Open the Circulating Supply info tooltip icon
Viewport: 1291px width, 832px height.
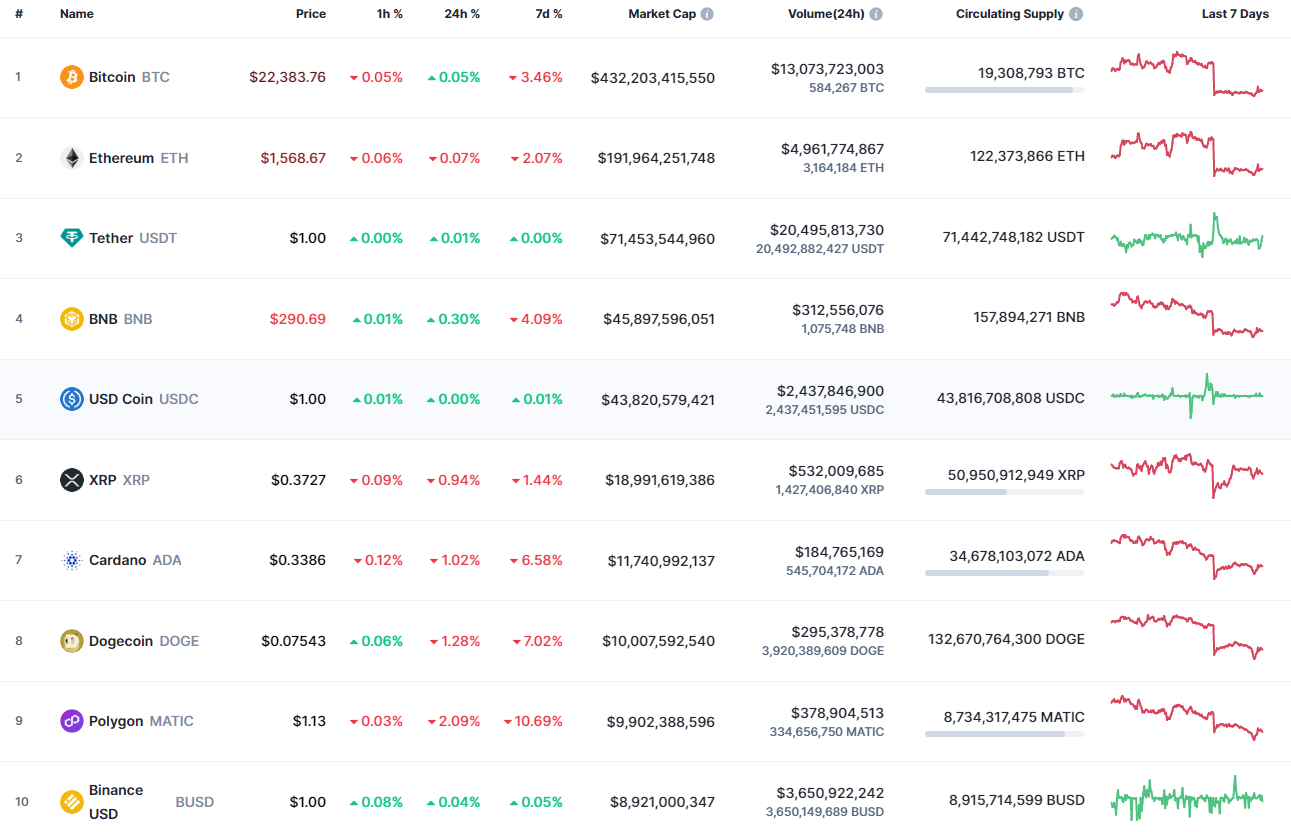1075,13
